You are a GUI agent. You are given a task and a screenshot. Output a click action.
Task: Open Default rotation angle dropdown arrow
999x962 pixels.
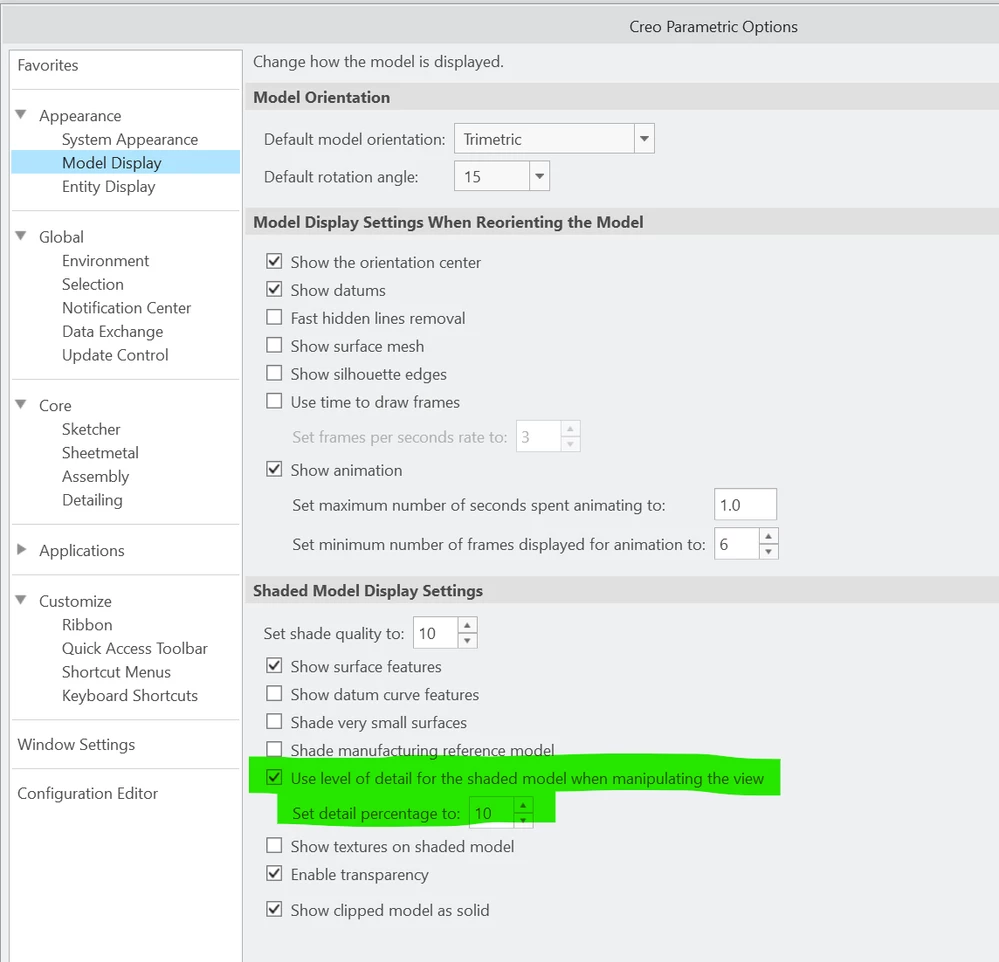[x=540, y=176]
